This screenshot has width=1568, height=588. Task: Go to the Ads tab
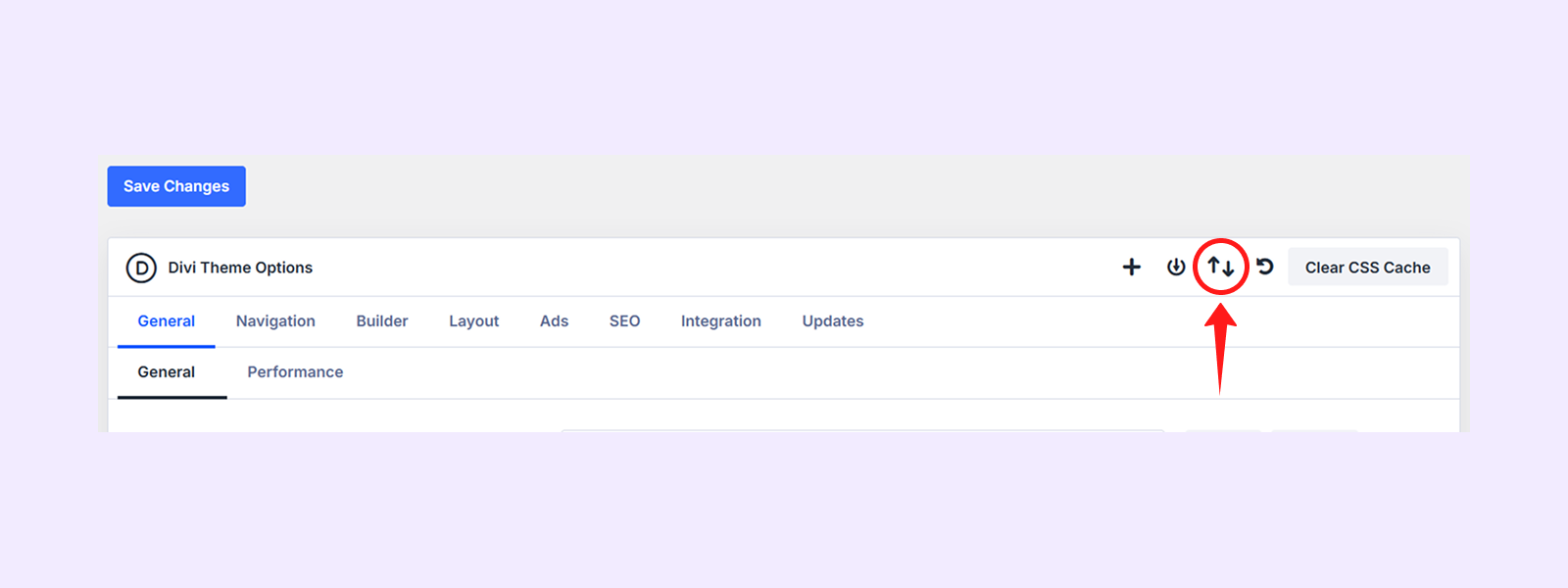pos(554,321)
